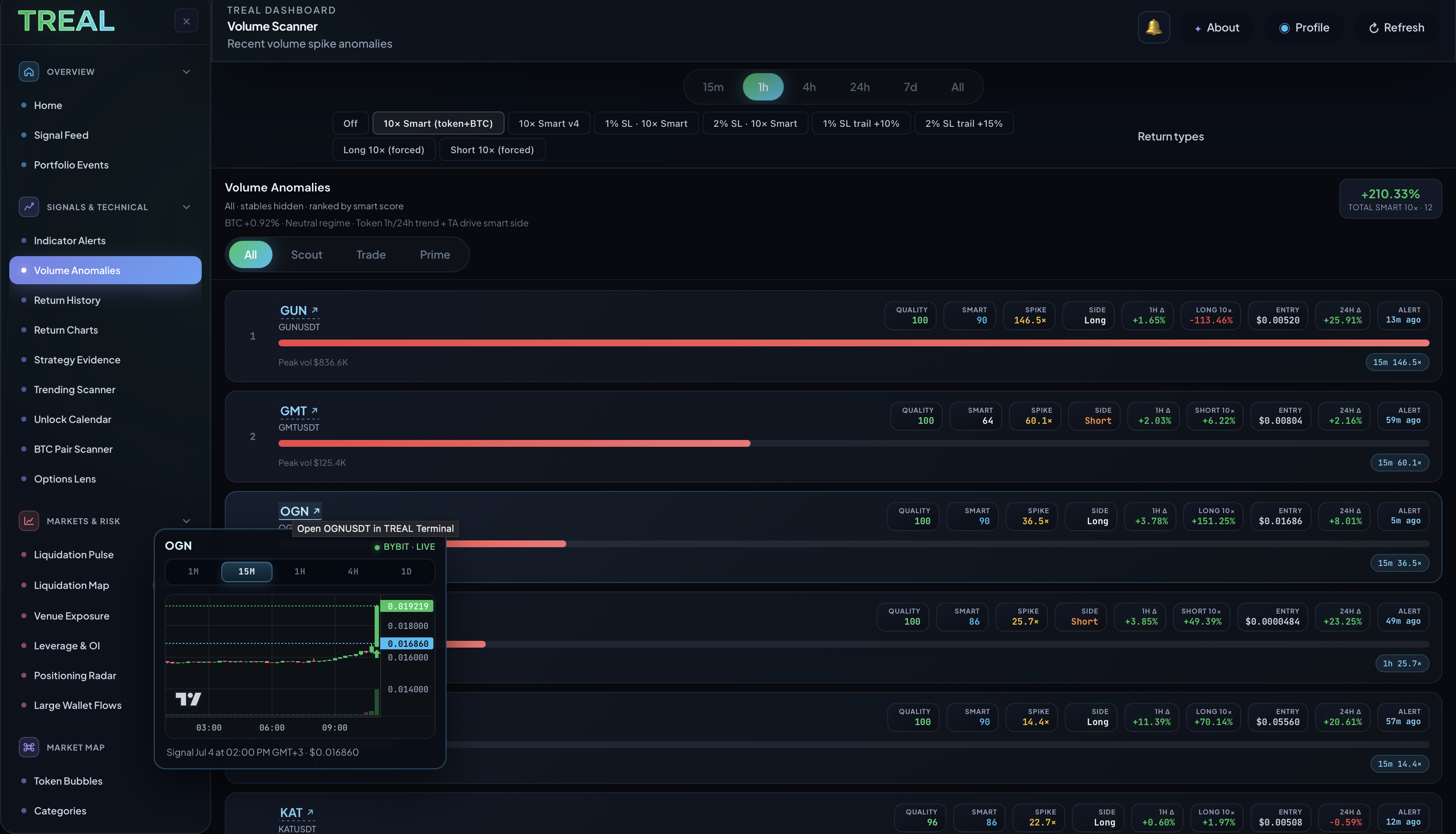Click the Signals & Technical chart icon
Screen dimensions: 1456x834
tap(29, 207)
